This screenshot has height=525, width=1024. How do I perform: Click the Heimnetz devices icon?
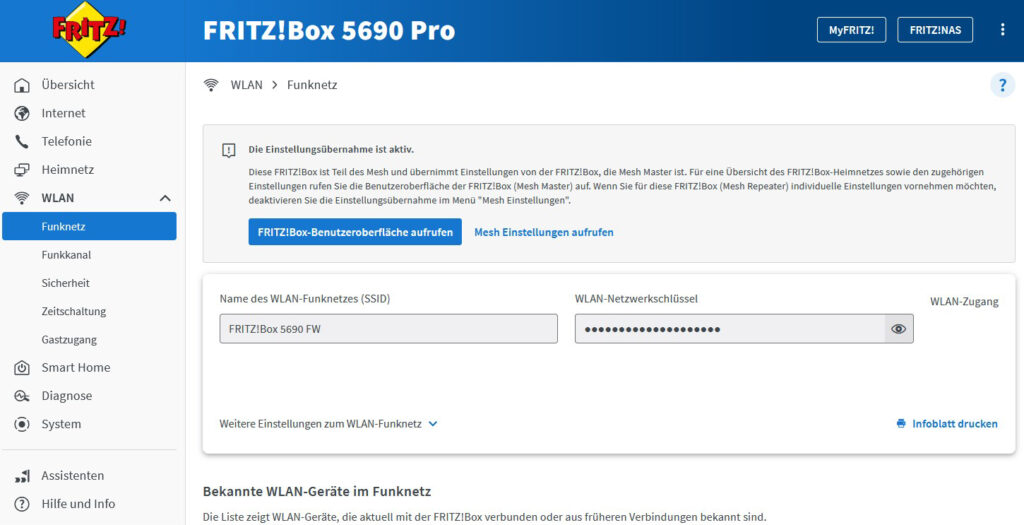(x=22, y=170)
